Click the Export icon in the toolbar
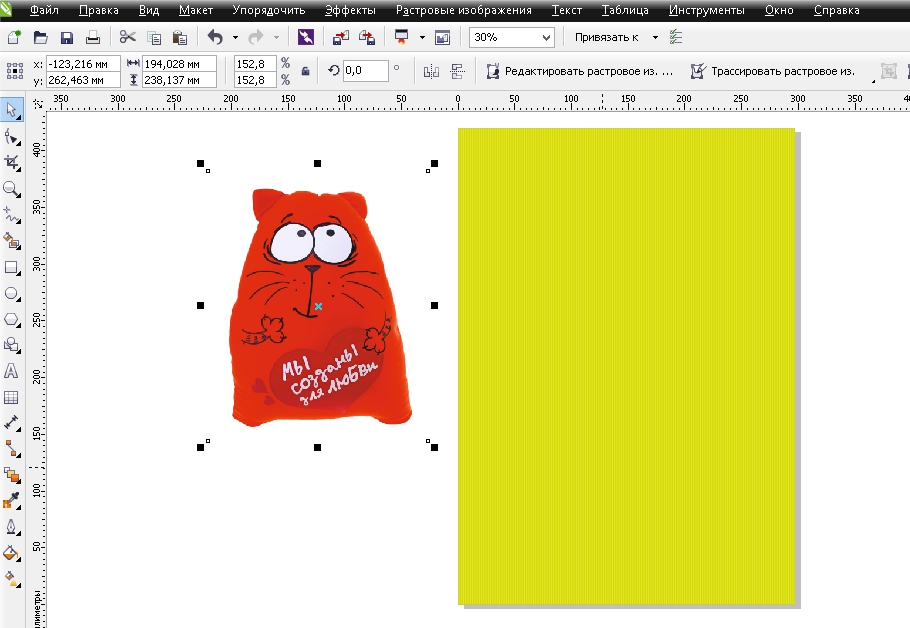910x628 pixels. (367, 38)
